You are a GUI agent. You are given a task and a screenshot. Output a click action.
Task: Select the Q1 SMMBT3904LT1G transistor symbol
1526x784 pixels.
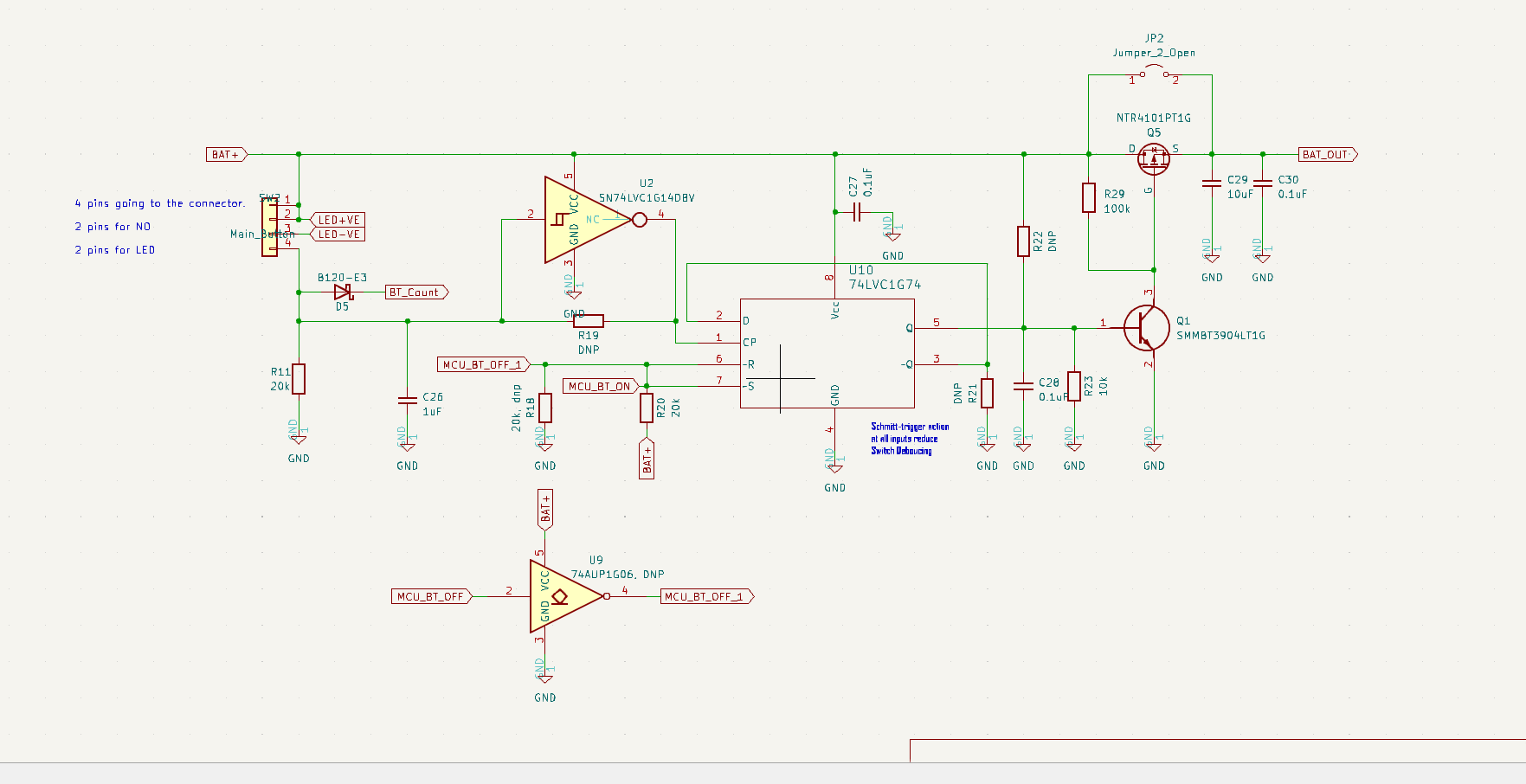coord(1145,328)
